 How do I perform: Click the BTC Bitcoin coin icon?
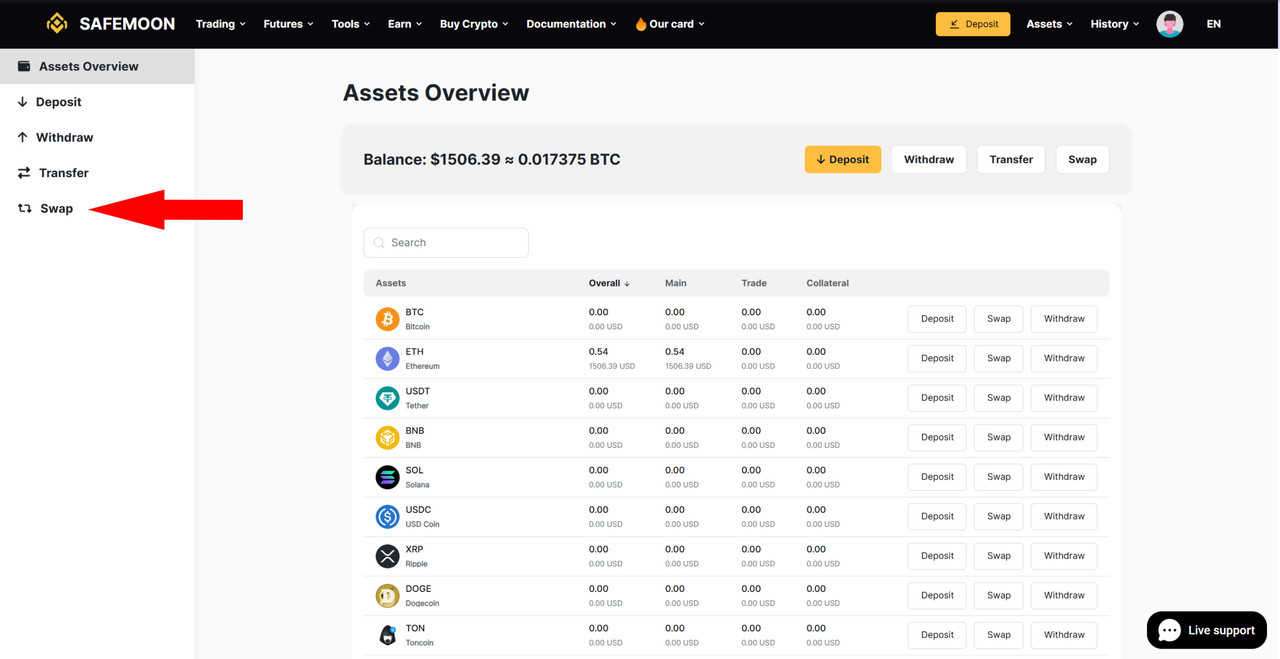pyautogui.click(x=387, y=319)
